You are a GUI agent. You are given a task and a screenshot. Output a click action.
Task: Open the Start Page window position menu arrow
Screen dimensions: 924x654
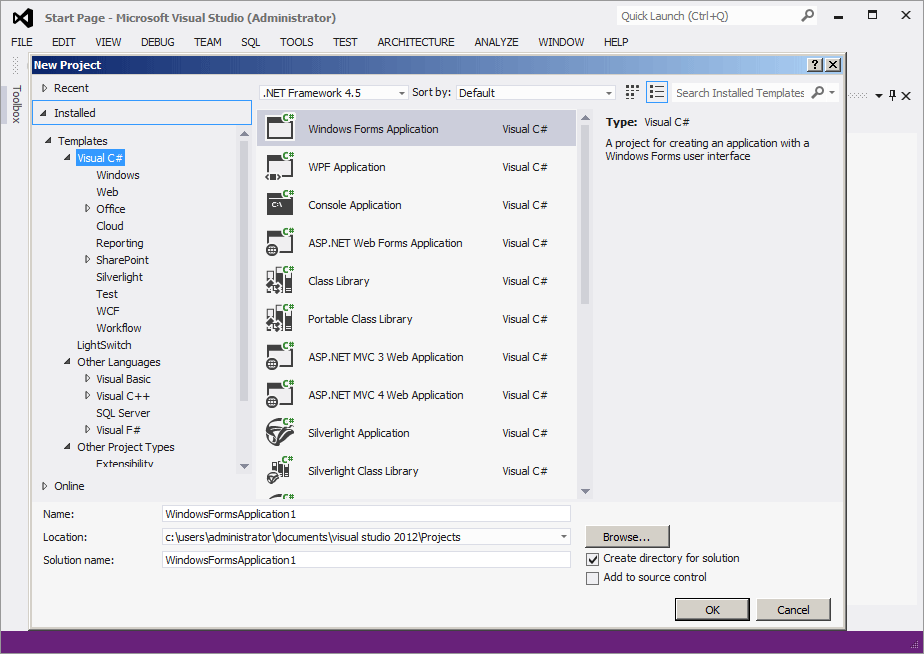tap(879, 95)
